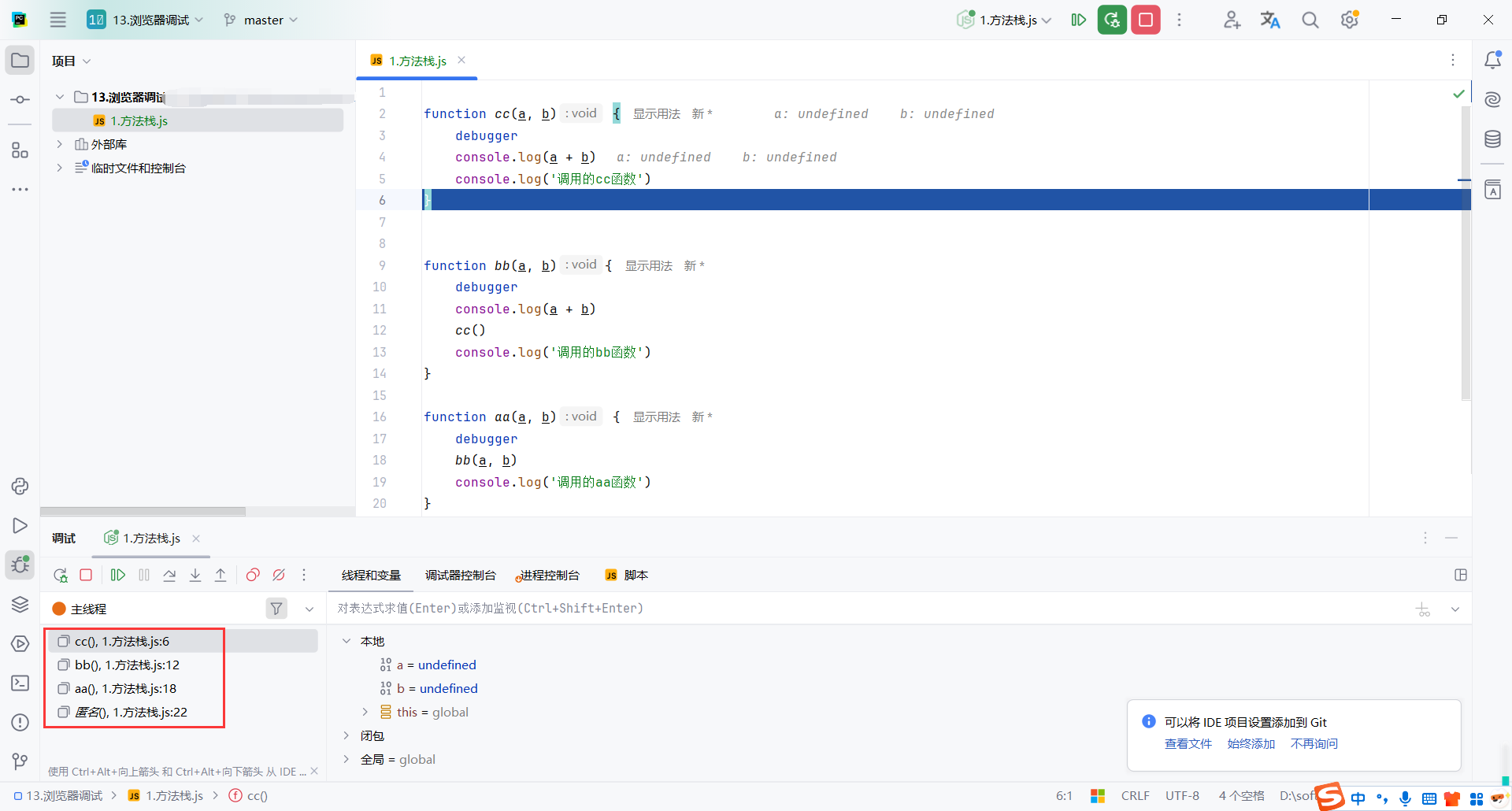Expand the 全局 = global scope
Screen dimensions: 1512x811
click(x=346, y=759)
